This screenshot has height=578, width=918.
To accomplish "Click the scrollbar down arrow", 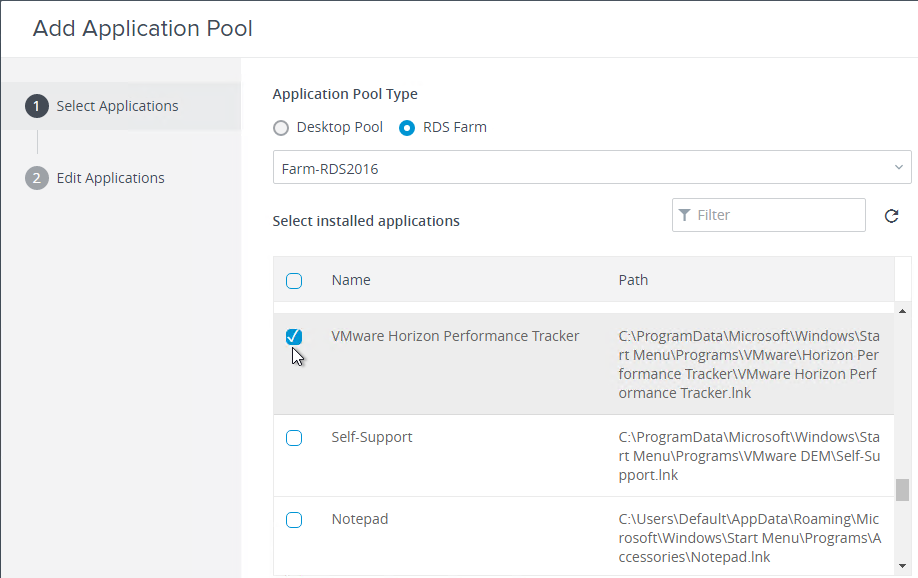I will [902, 566].
